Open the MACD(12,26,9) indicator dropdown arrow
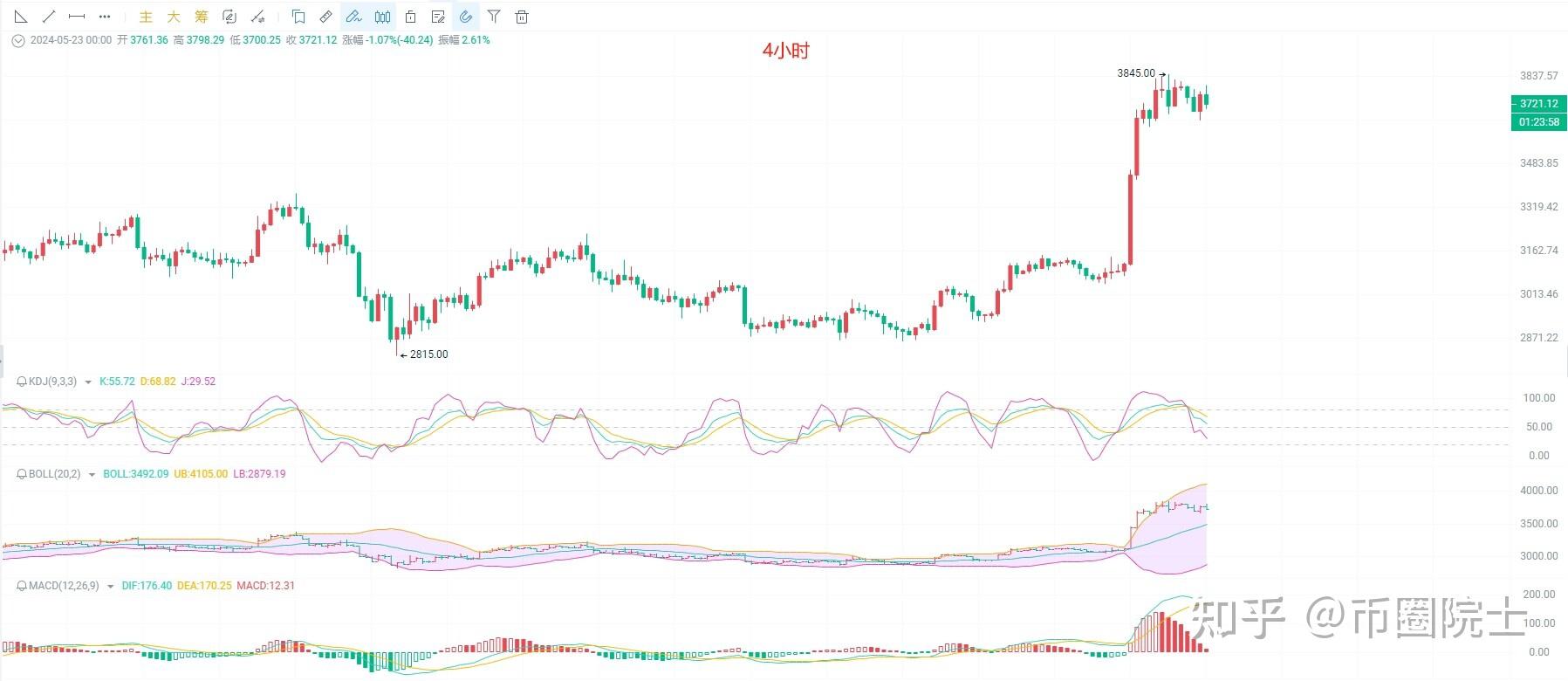The height and width of the screenshot is (681, 1568). tap(110, 587)
